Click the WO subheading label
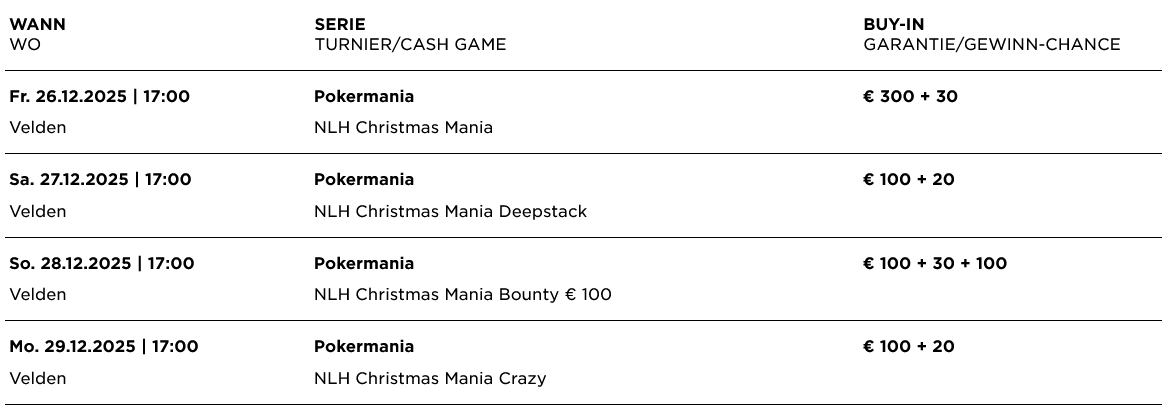This screenshot has width=1162, height=411. click(25, 44)
